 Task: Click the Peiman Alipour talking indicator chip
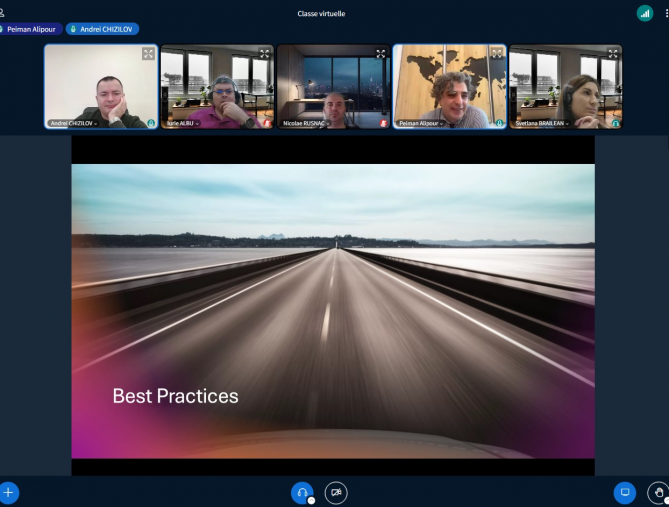pyautogui.click(x=30, y=29)
